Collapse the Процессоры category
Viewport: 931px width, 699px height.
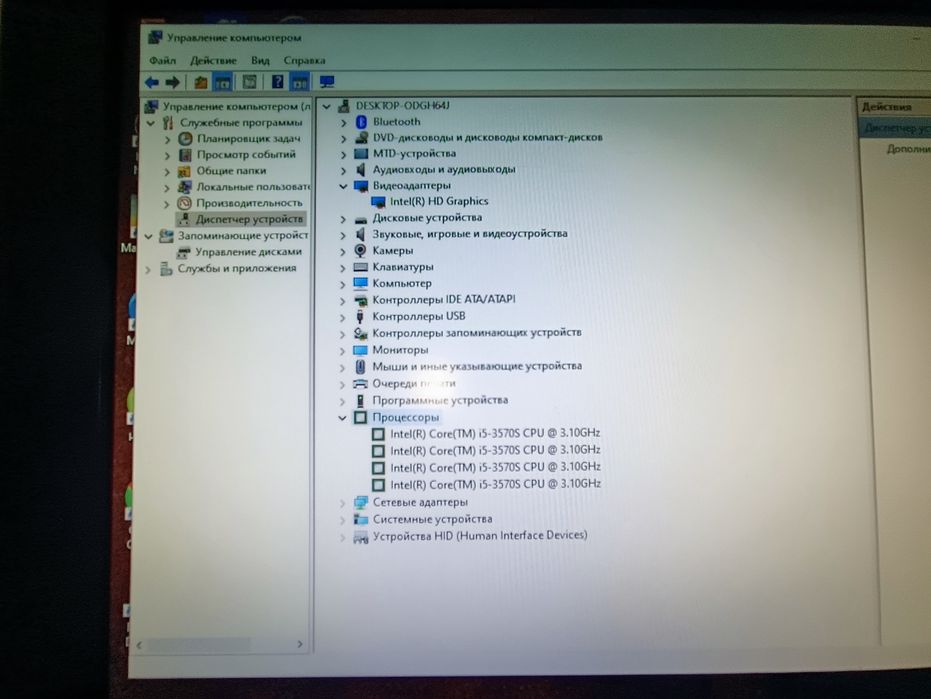pyautogui.click(x=342, y=418)
